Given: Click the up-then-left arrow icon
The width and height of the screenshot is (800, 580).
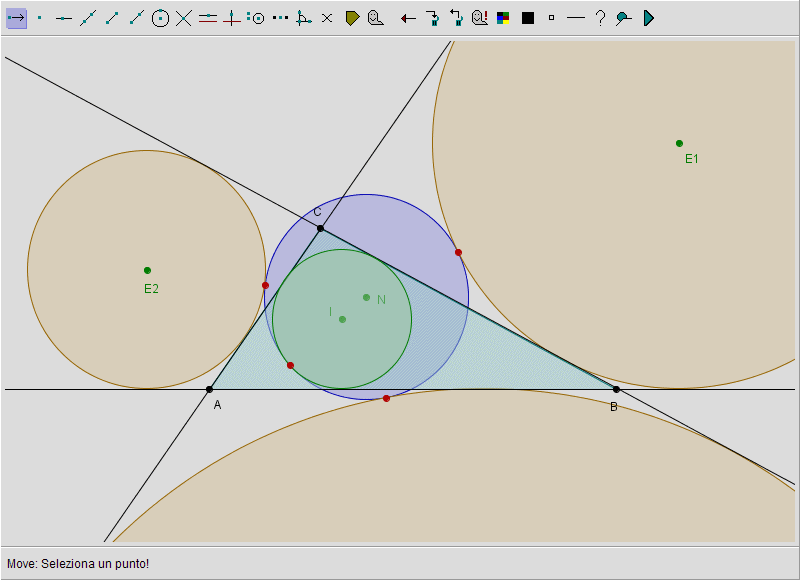Looking at the screenshot, I should coord(456,18).
